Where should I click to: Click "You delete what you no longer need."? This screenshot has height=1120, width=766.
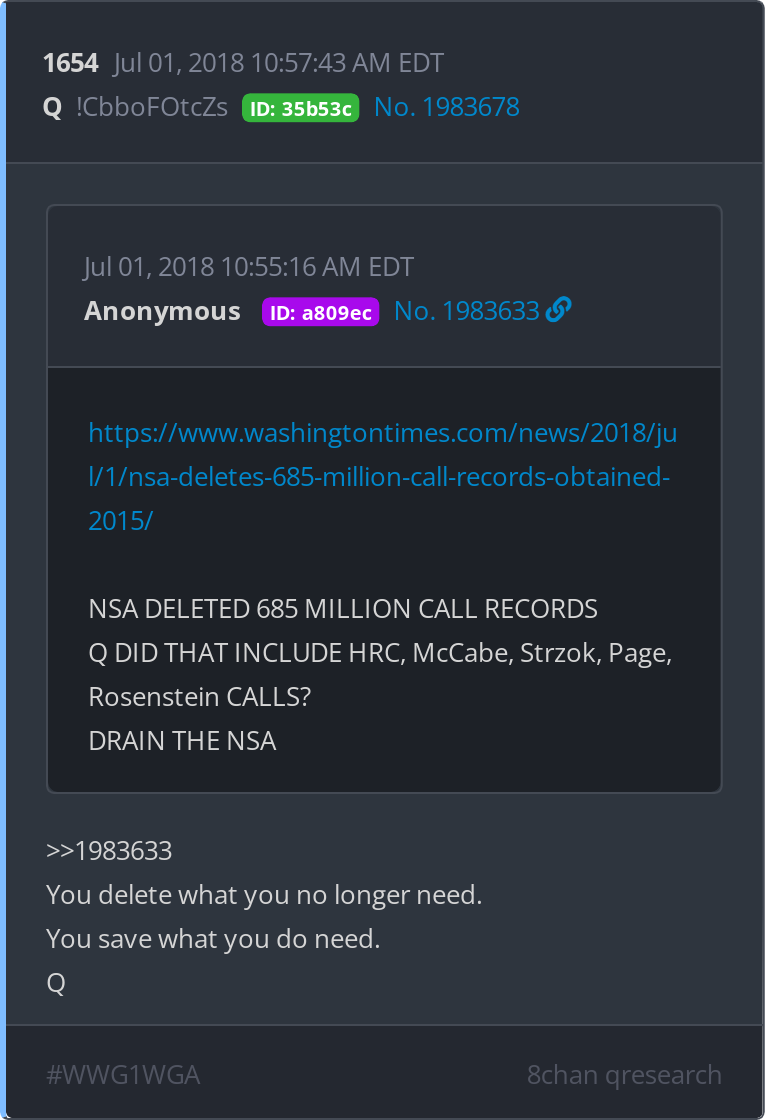(x=264, y=895)
